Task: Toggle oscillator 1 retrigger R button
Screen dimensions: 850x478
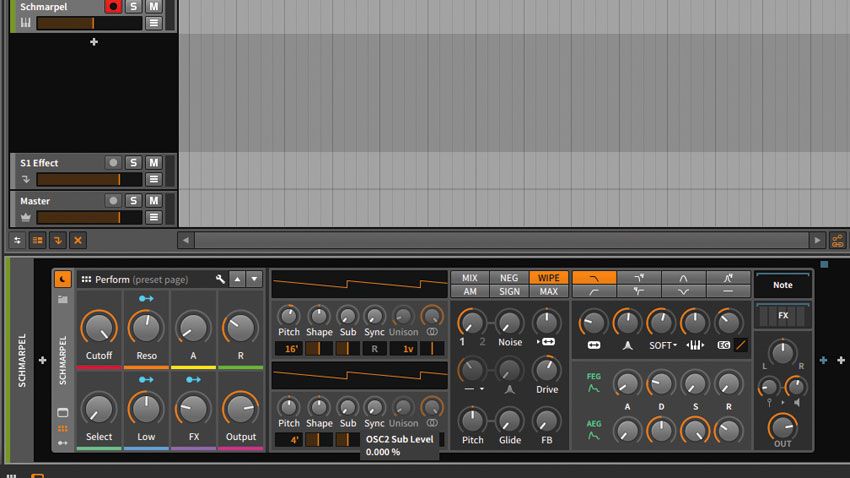Action: pos(375,348)
